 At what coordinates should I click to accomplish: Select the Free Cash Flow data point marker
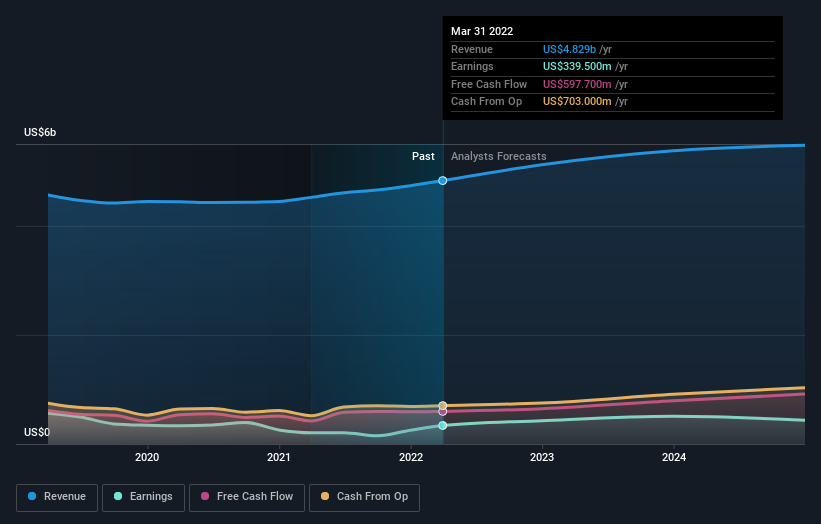click(x=442, y=412)
